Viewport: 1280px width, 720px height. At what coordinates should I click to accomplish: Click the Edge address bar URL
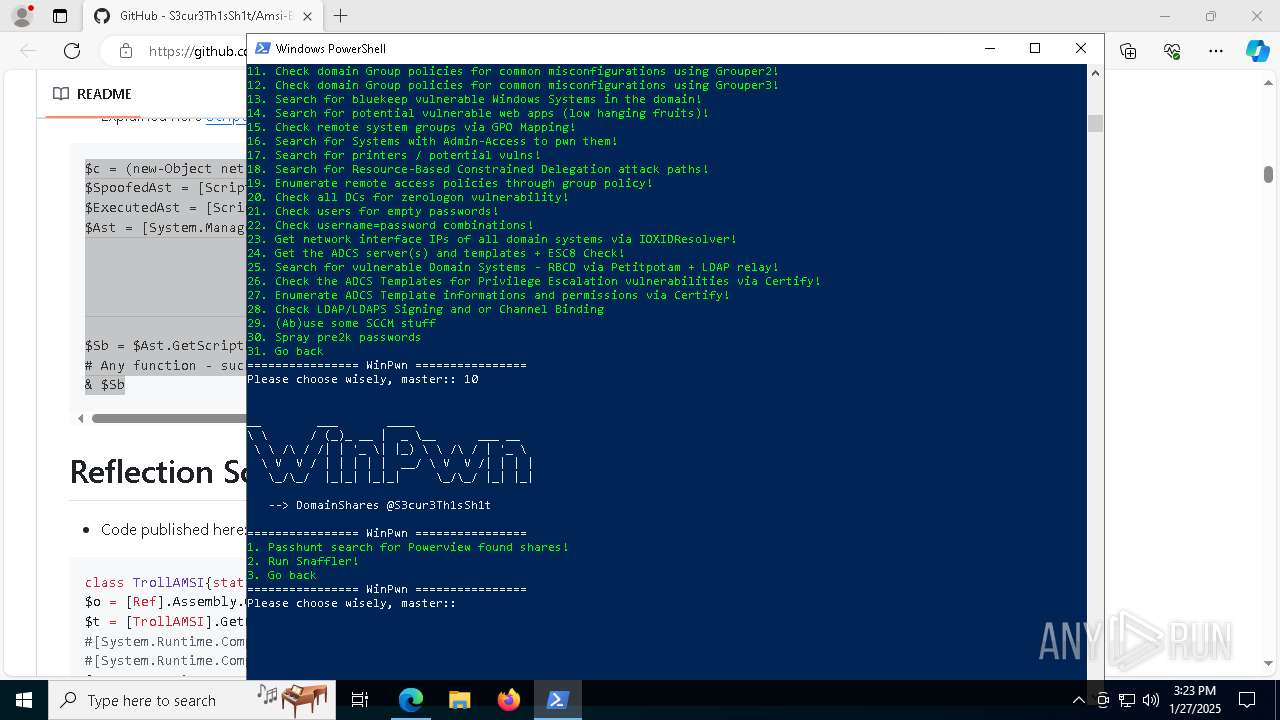click(198, 51)
